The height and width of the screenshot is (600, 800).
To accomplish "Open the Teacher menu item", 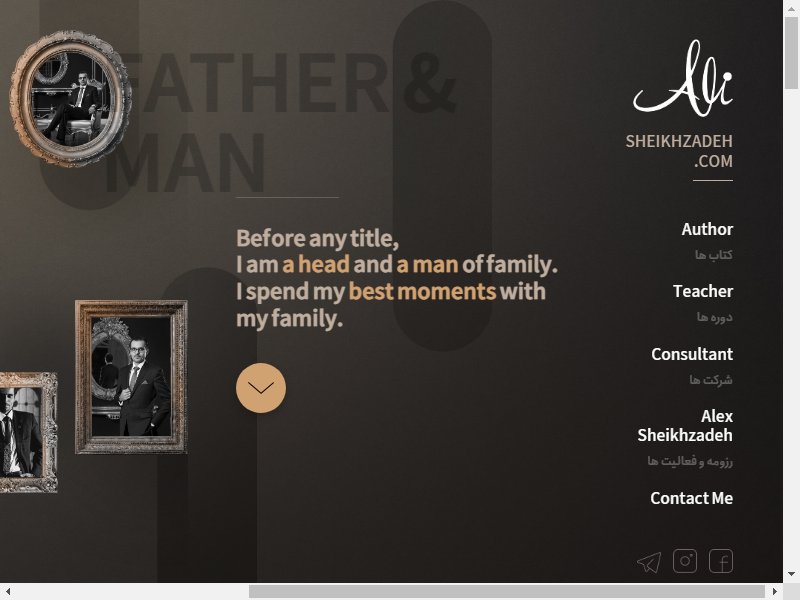I will [x=703, y=291].
